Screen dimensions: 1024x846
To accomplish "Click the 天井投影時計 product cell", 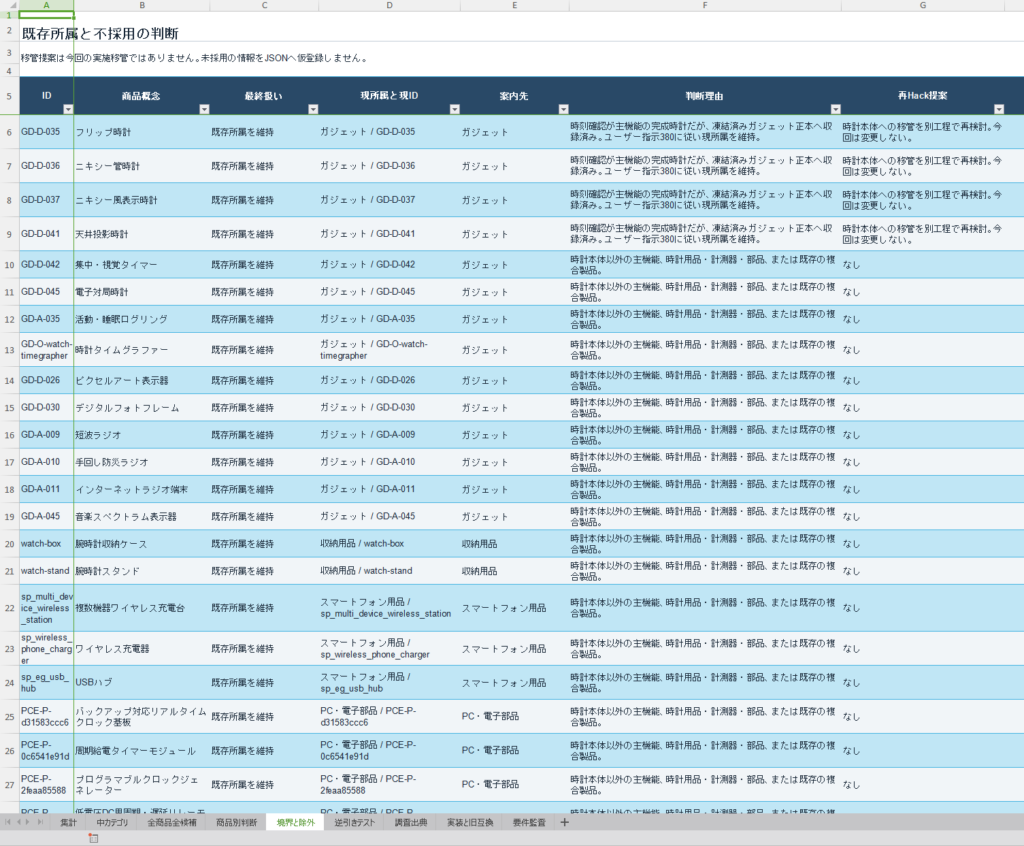I will tap(142, 234).
